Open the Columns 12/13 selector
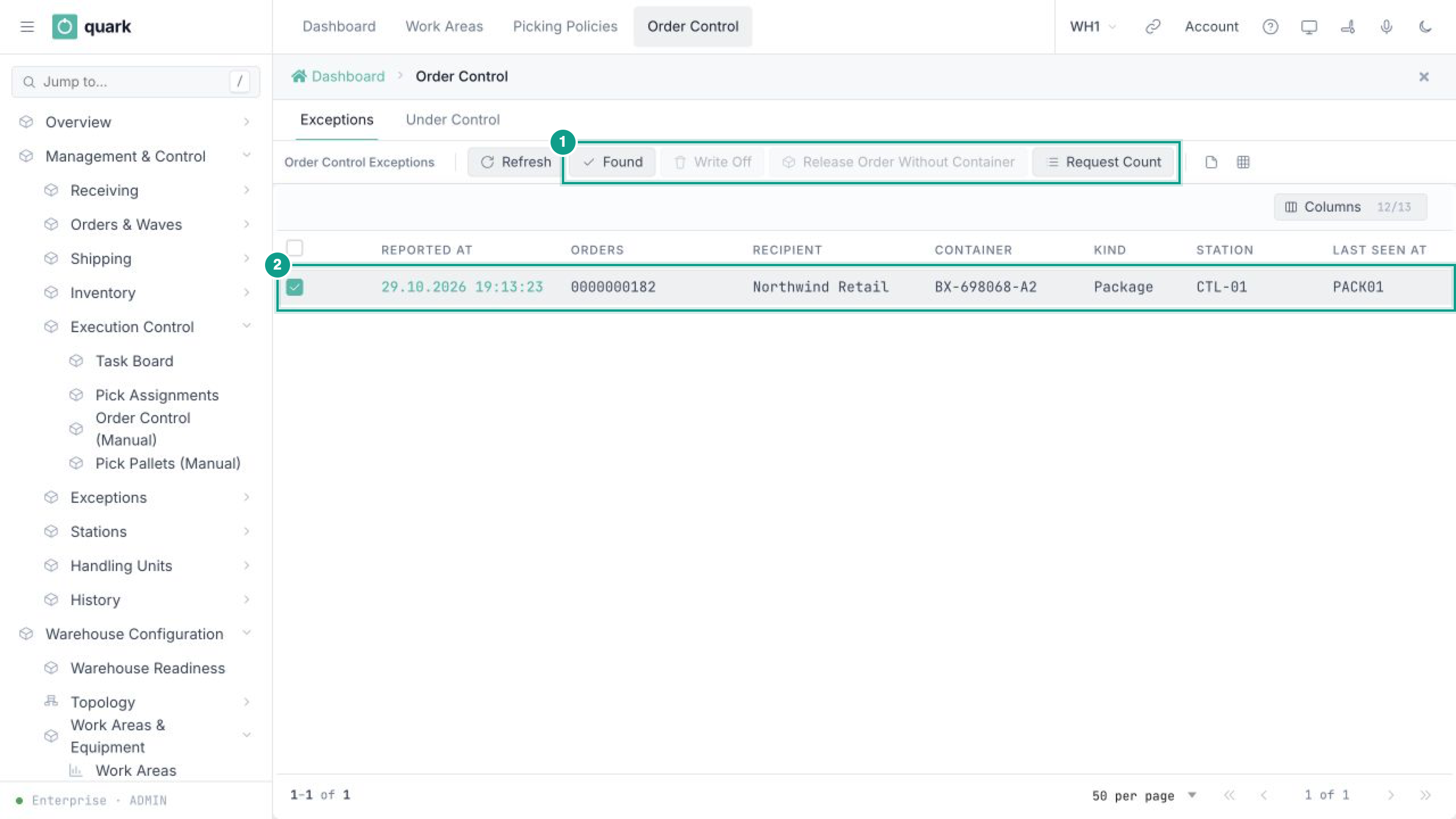 click(x=1350, y=207)
